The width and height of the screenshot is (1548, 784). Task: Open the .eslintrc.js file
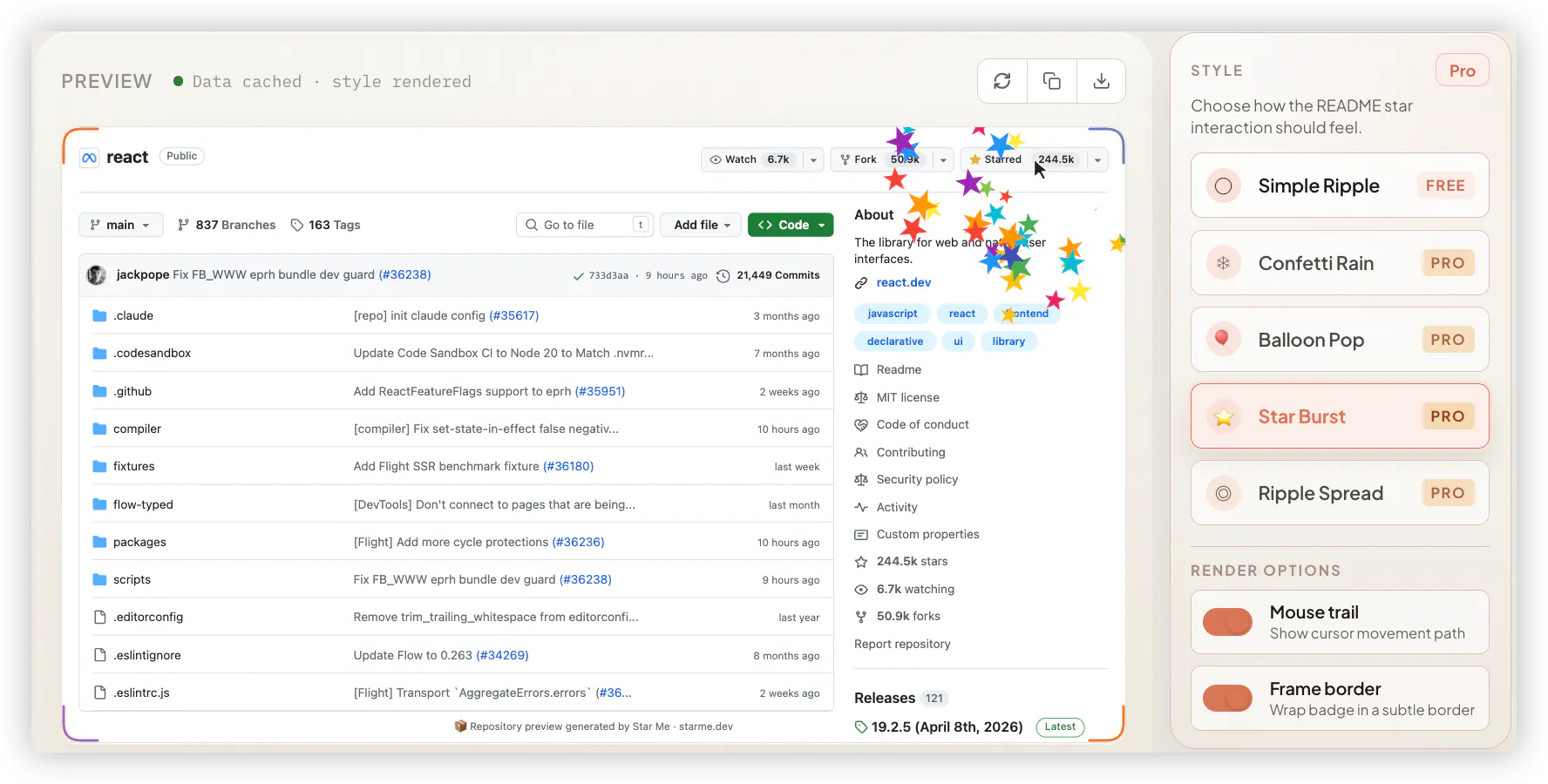tap(141, 693)
